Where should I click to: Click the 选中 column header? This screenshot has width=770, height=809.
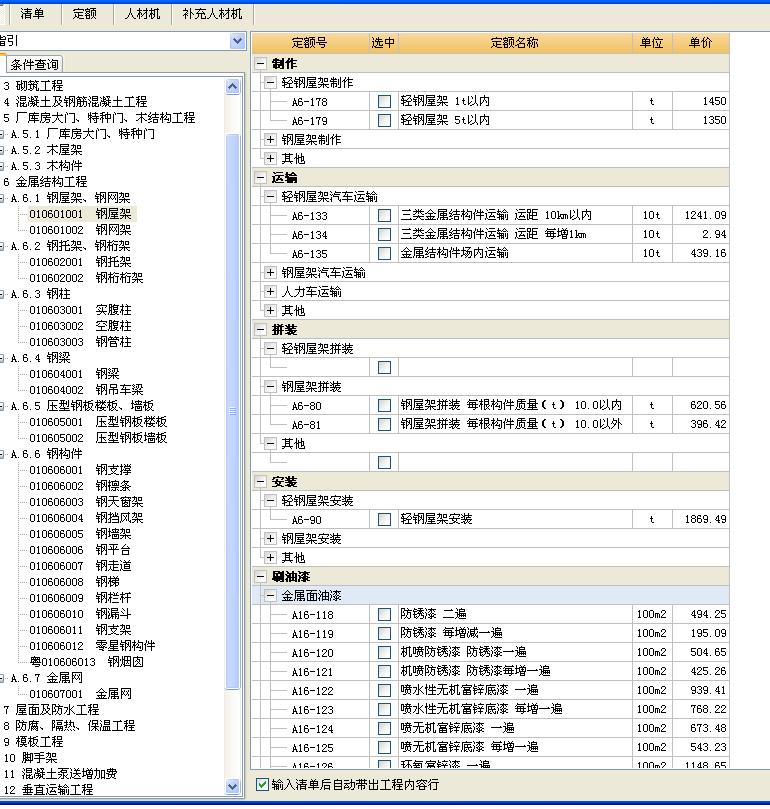tap(383, 43)
